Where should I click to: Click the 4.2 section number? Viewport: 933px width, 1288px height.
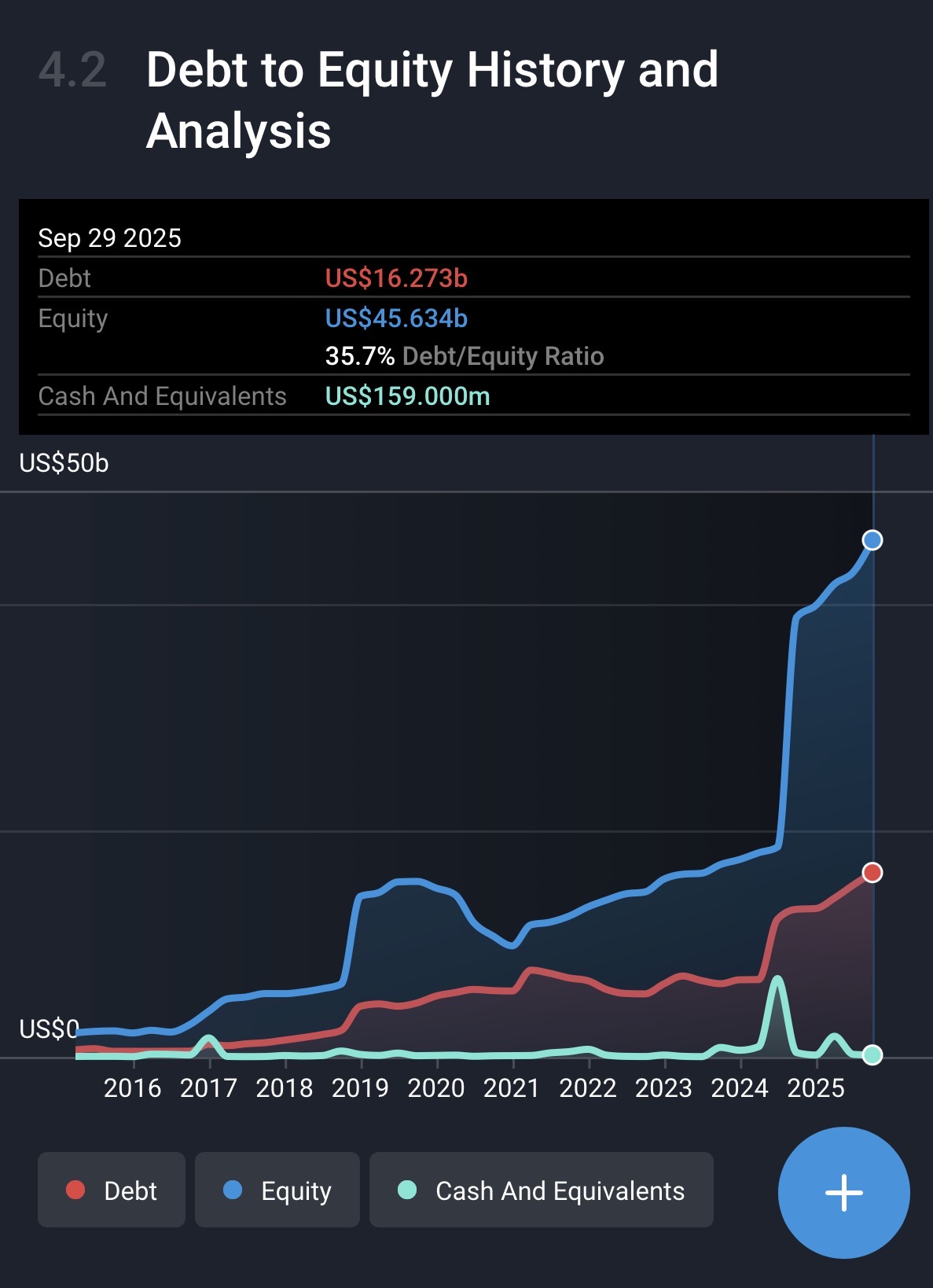tap(72, 70)
